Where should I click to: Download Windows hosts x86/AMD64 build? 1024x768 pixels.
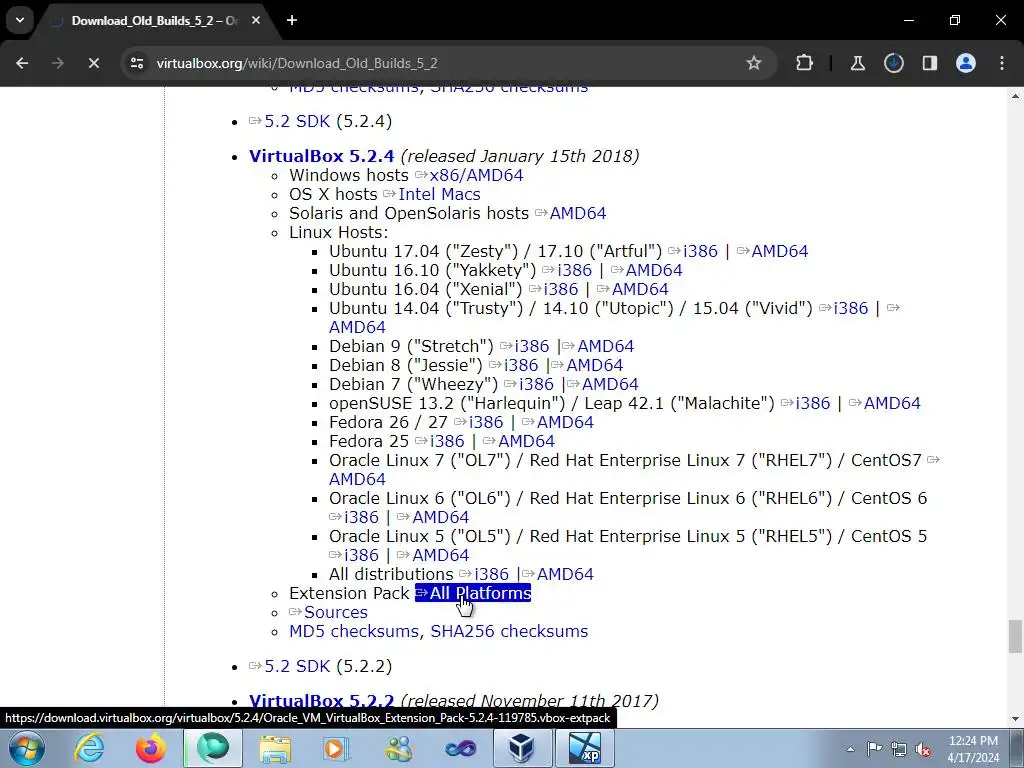click(476, 176)
